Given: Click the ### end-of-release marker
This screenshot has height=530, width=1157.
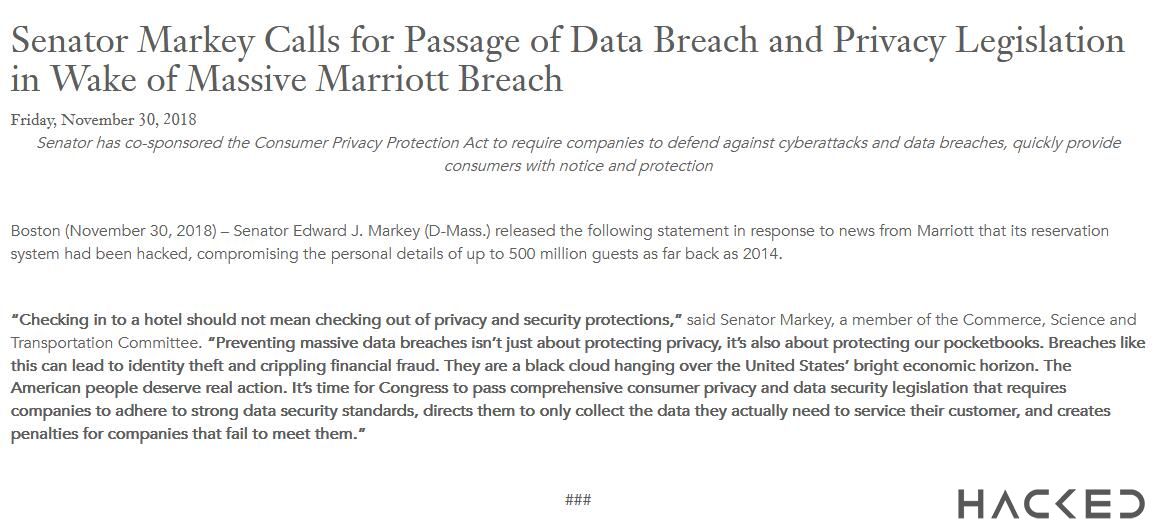Looking at the screenshot, I should [x=578, y=499].
